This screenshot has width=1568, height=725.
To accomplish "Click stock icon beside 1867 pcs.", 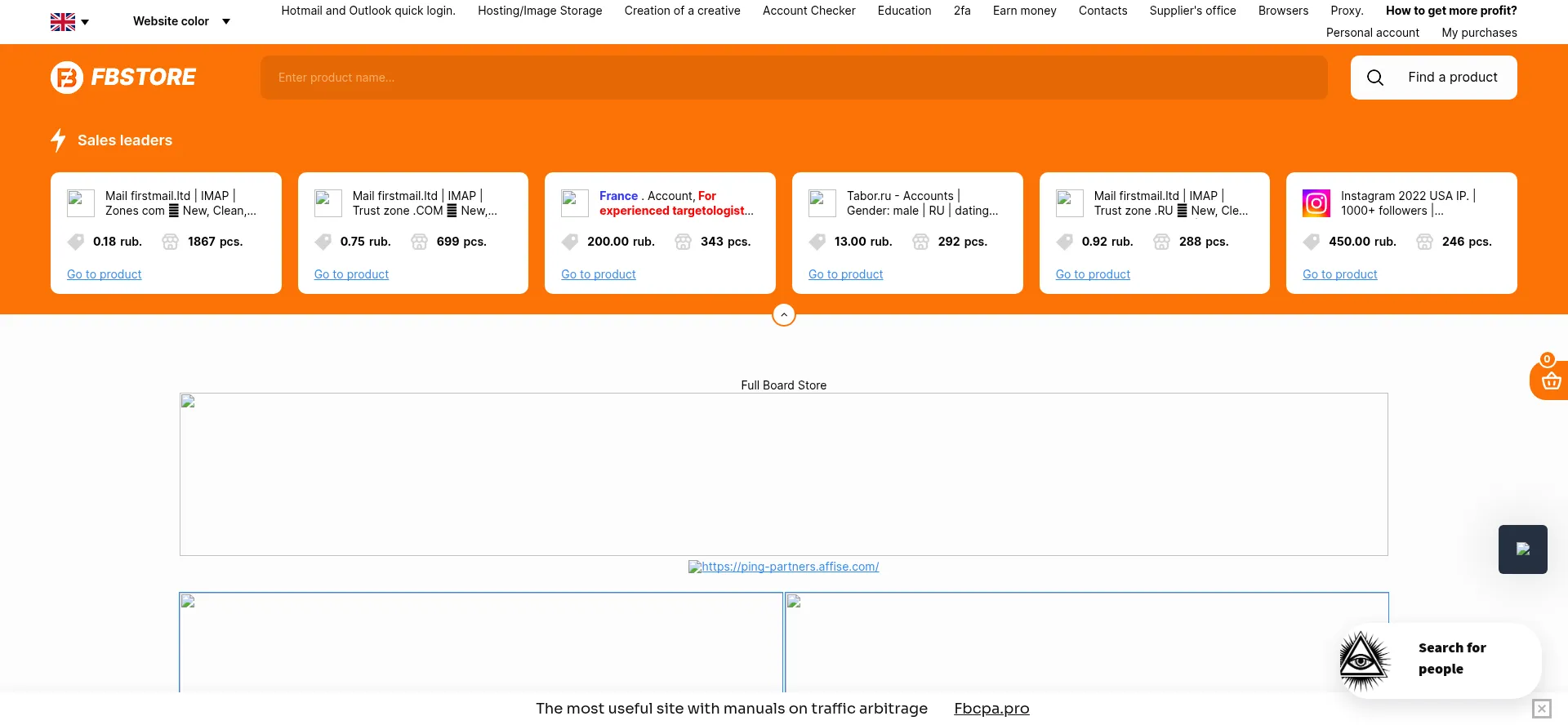I will (170, 242).
